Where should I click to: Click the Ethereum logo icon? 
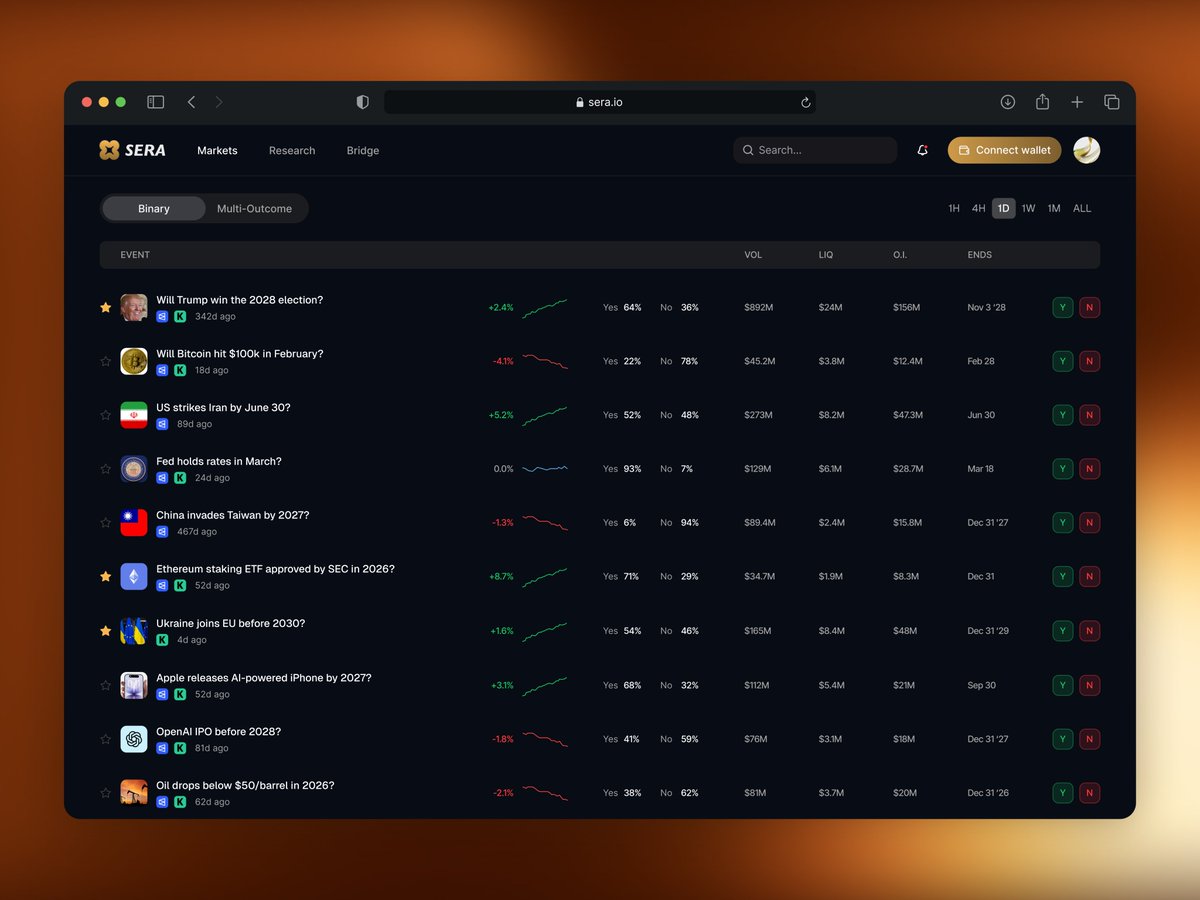point(134,577)
